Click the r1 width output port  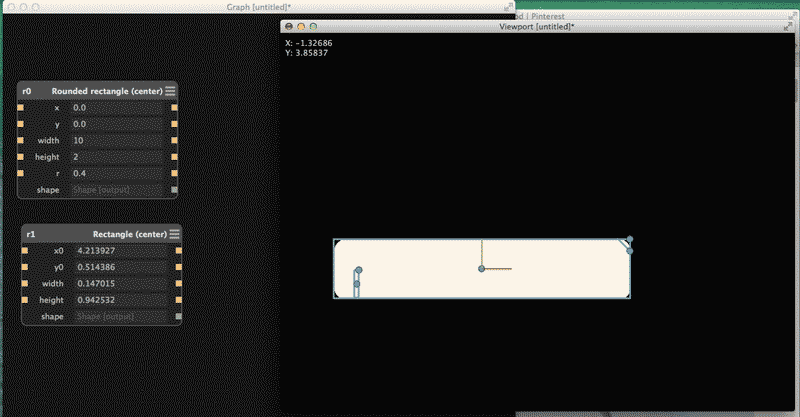pos(179,283)
